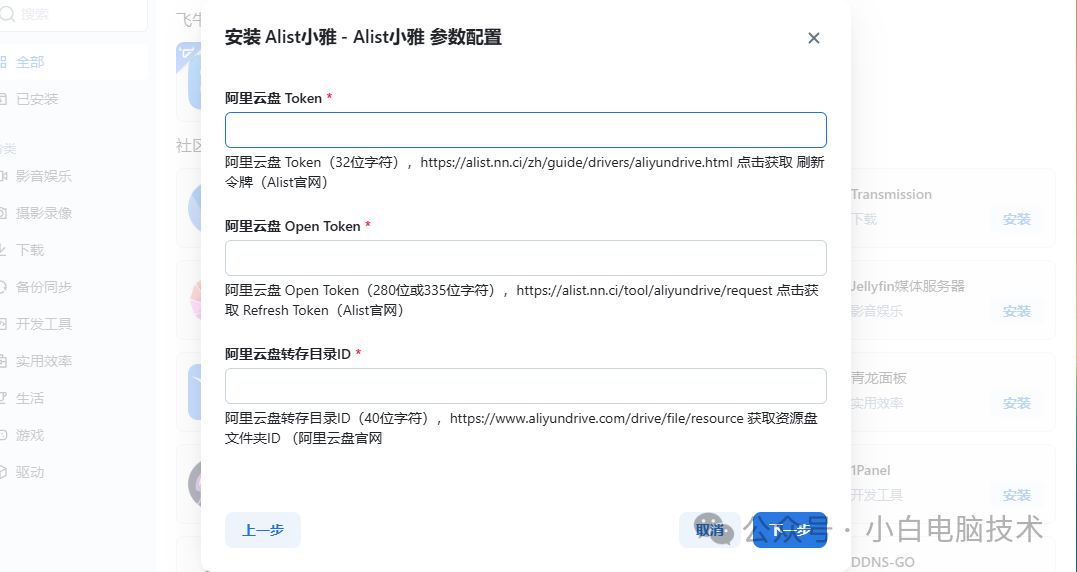Click the 生活 category icon
The image size is (1077, 572).
point(2,398)
